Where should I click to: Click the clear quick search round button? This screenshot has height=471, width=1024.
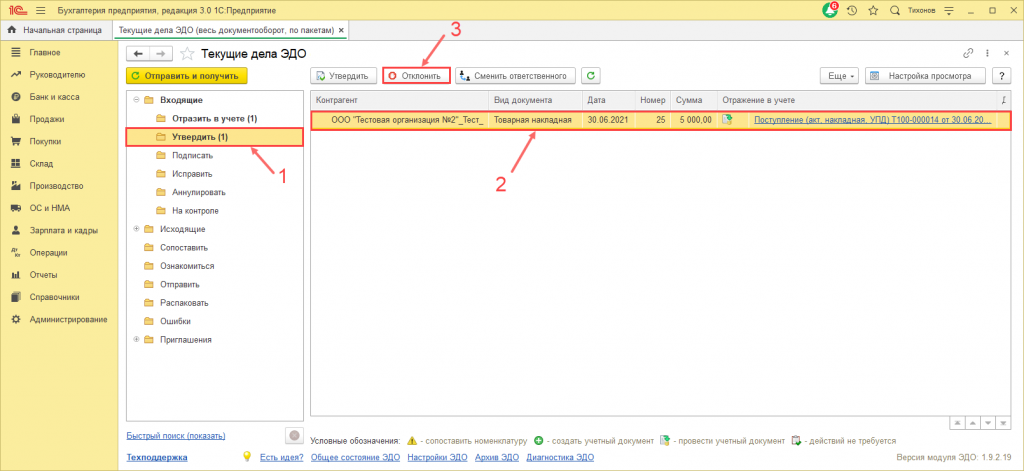(x=294, y=436)
